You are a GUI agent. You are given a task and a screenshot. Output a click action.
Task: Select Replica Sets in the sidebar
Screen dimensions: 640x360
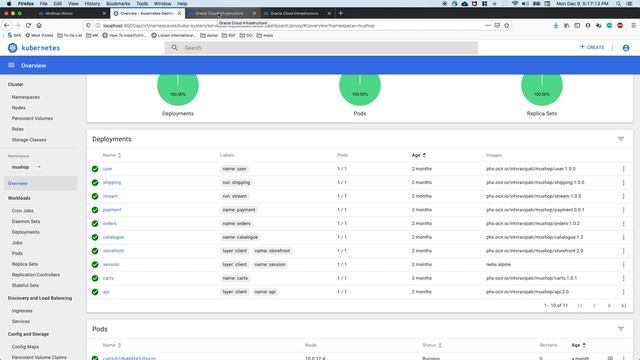tap(25, 264)
